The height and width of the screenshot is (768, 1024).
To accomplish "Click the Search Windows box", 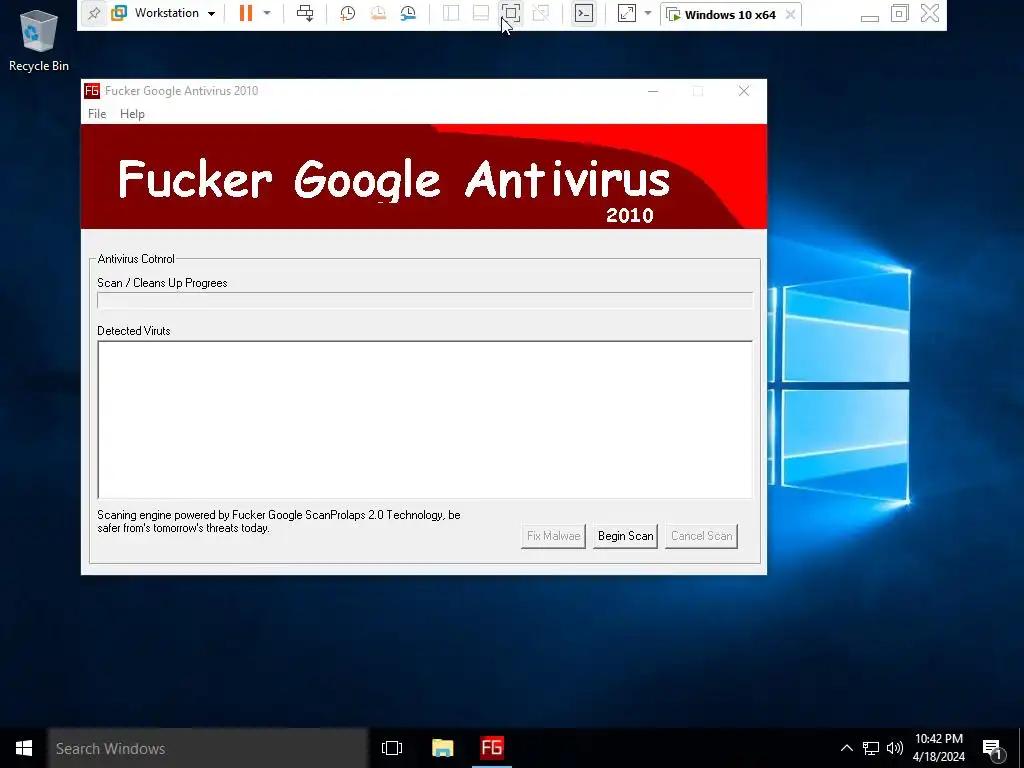I will coord(208,748).
